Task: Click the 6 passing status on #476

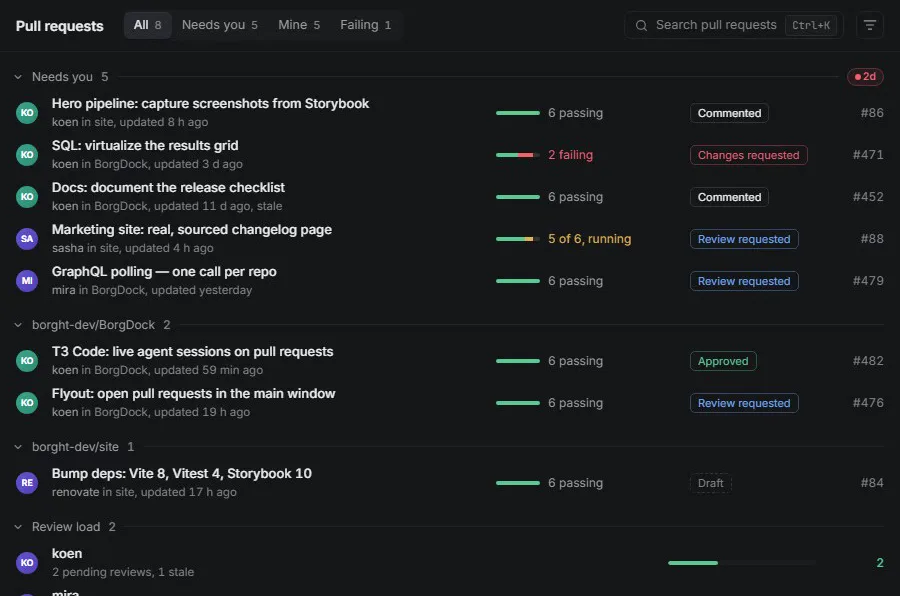Action: click(575, 403)
